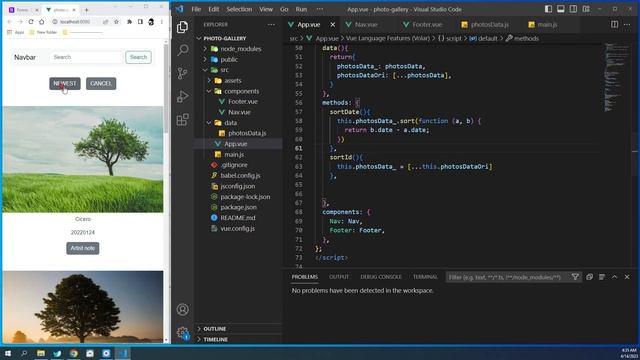Maximize panel size with chevron up
640x360 pixels.
(x=614, y=277)
